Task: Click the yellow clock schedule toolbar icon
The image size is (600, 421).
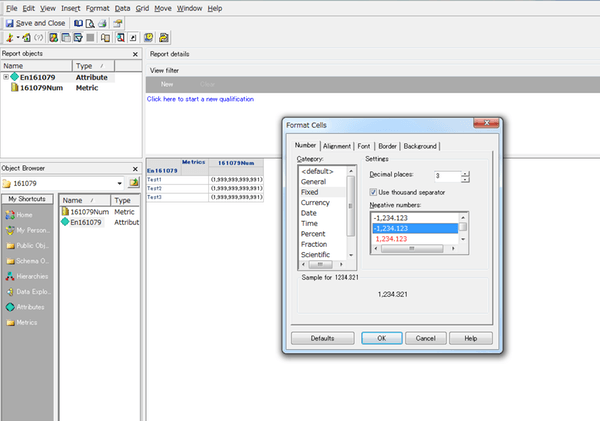Action: [148, 38]
